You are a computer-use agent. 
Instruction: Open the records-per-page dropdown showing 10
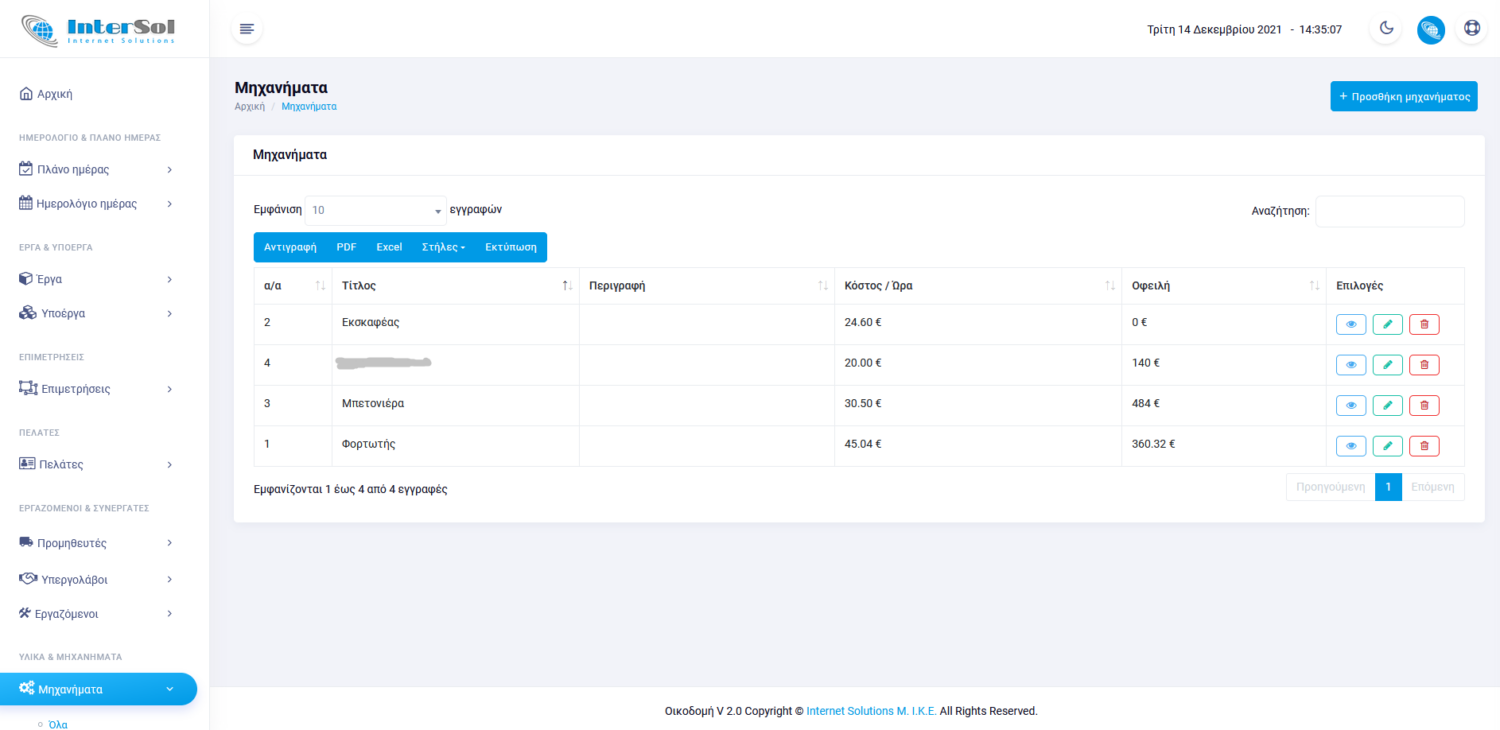coord(376,211)
